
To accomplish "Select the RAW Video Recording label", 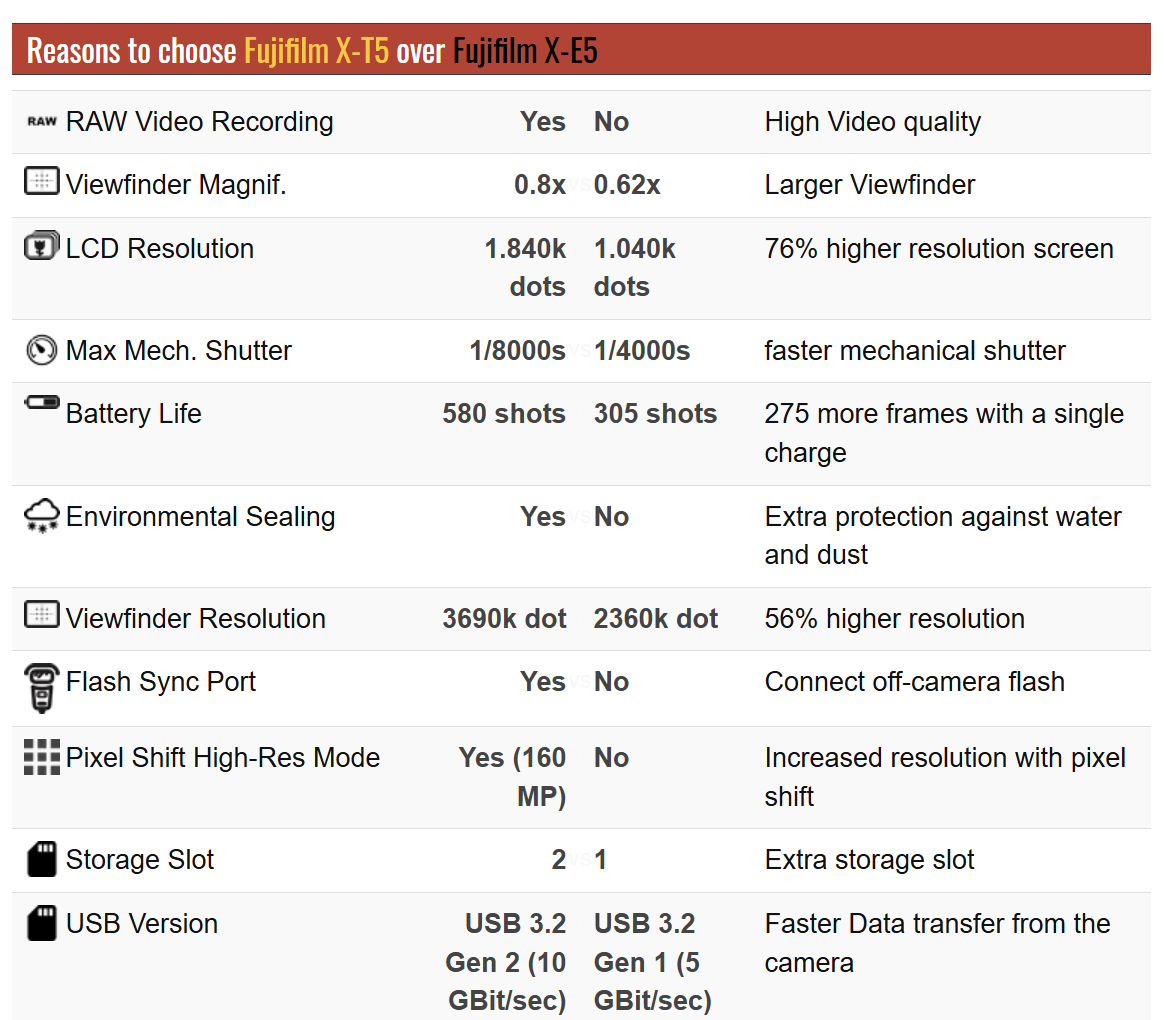I will [199, 122].
